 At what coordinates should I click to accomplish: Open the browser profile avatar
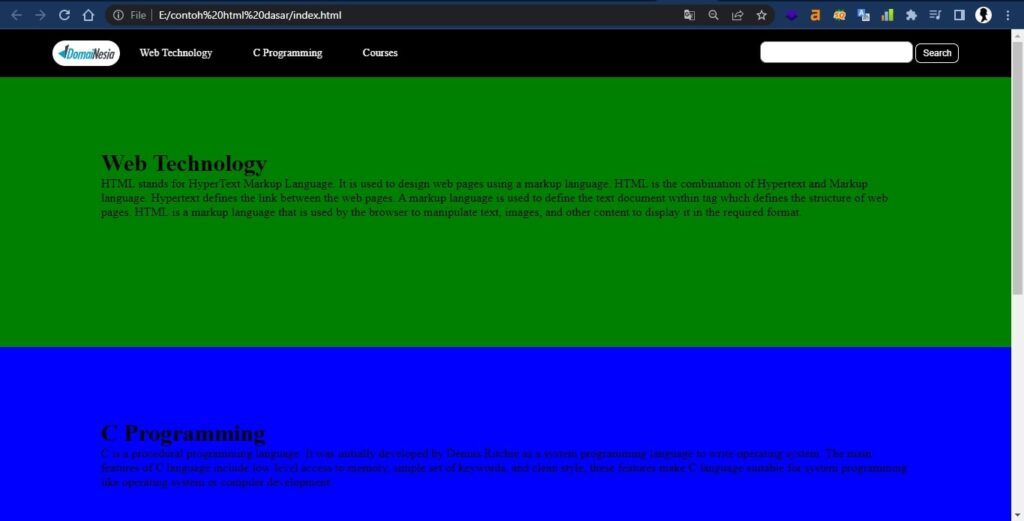point(984,15)
